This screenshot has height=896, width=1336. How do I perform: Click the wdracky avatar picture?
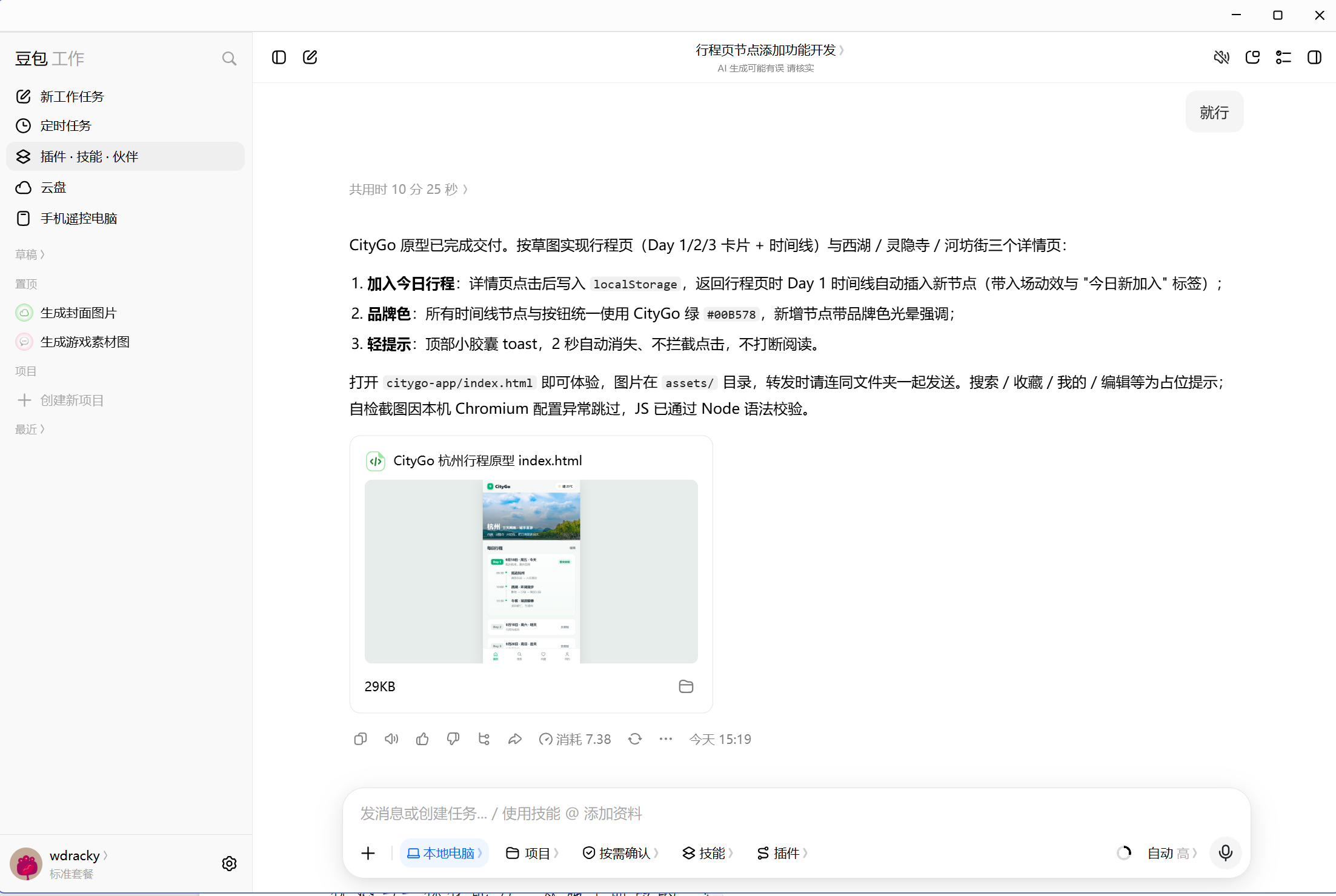pos(26,863)
